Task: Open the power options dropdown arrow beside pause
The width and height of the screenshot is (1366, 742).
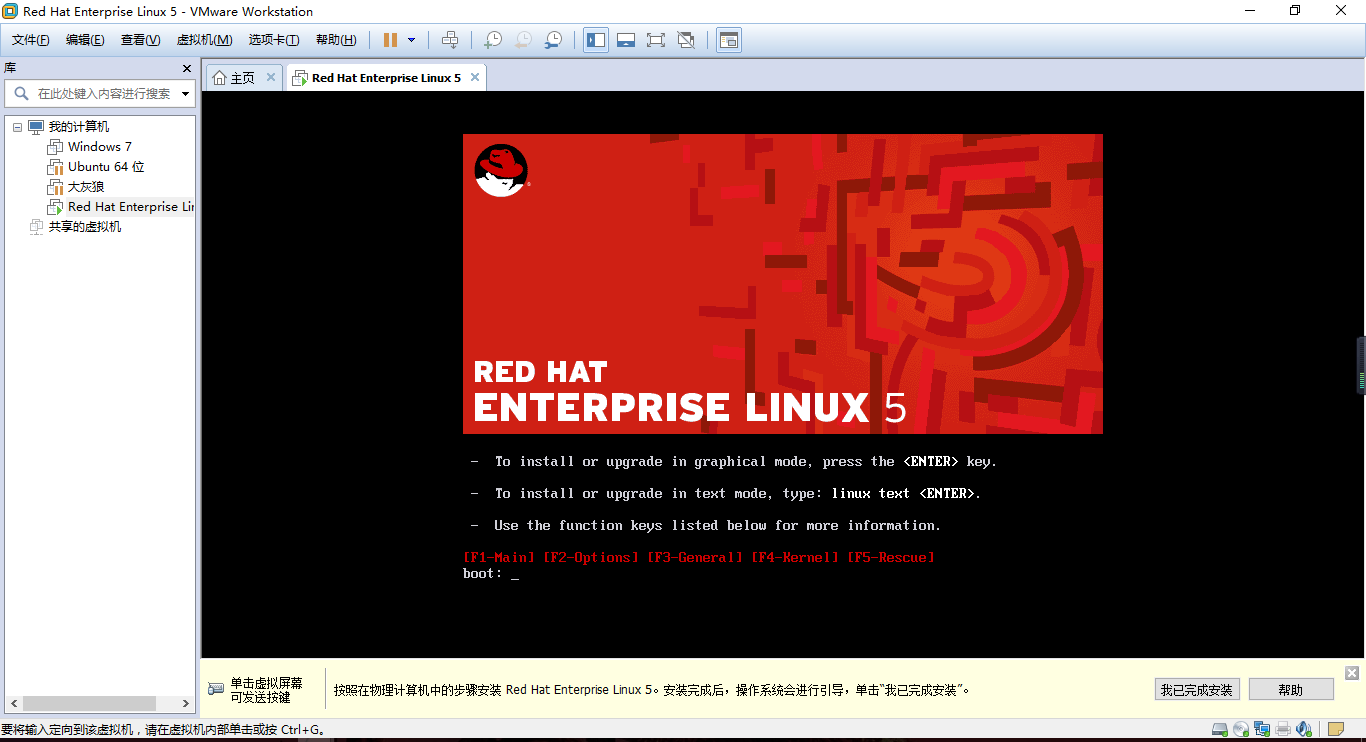Action: (411, 40)
